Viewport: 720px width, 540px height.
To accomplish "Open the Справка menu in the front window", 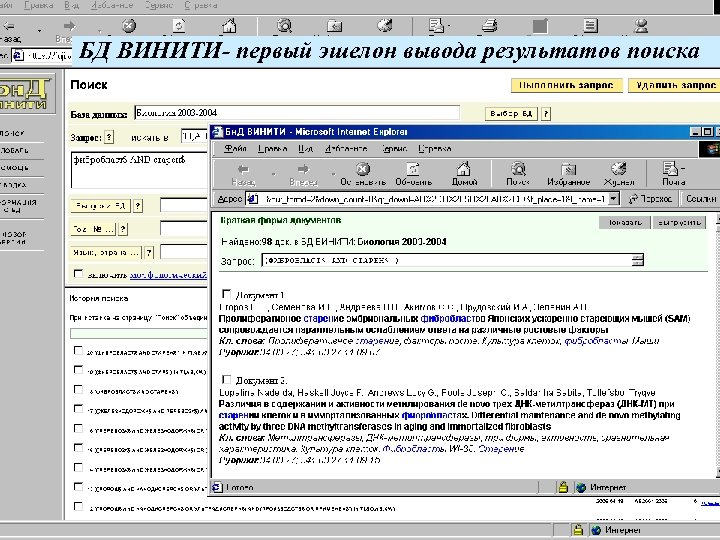I will [x=435, y=149].
